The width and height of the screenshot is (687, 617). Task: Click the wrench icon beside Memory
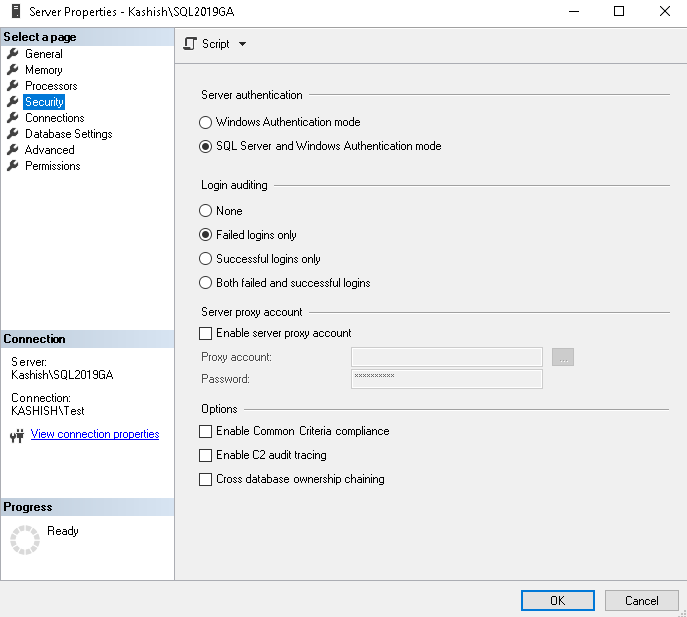click(13, 70)
